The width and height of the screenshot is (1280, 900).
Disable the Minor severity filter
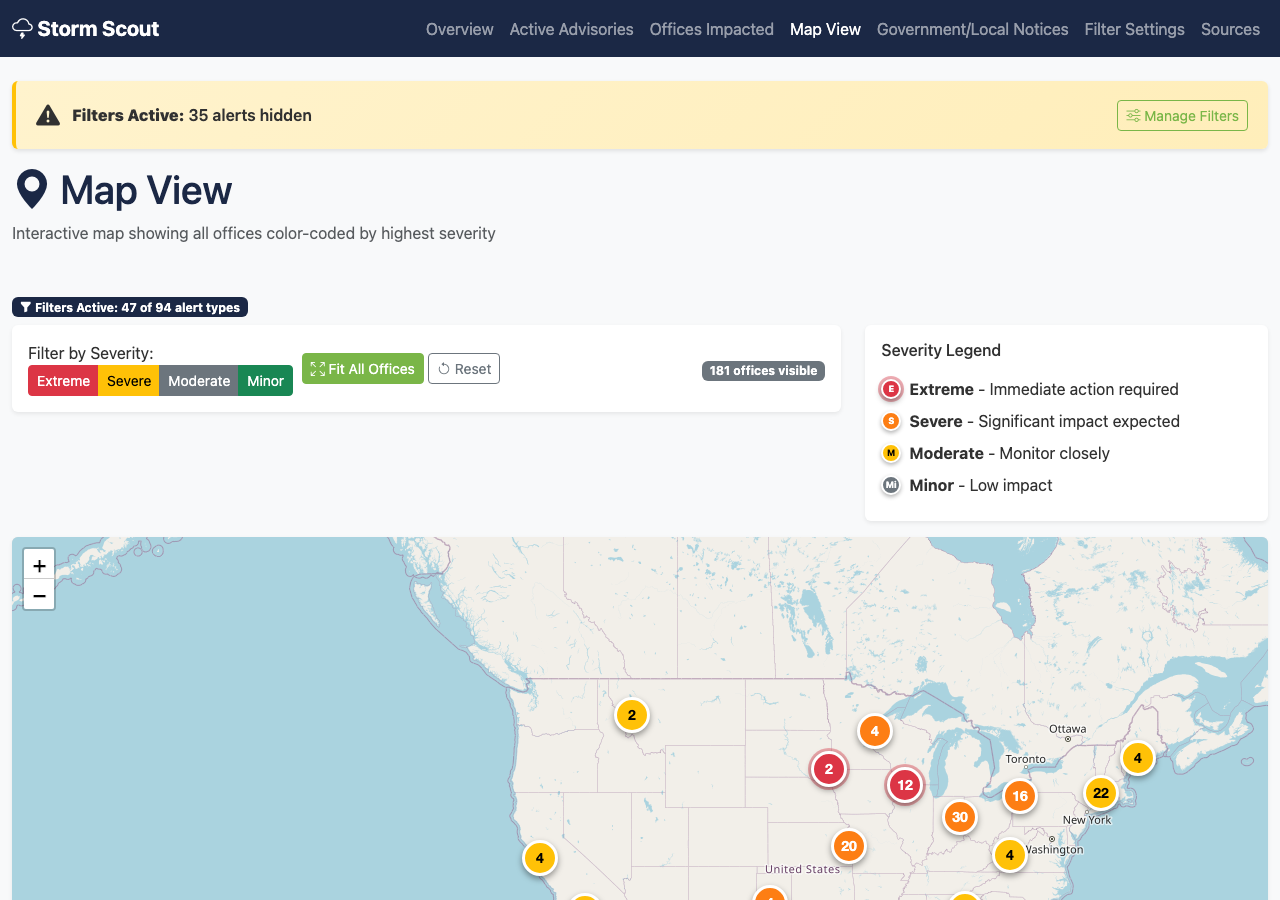coord(265,381)
